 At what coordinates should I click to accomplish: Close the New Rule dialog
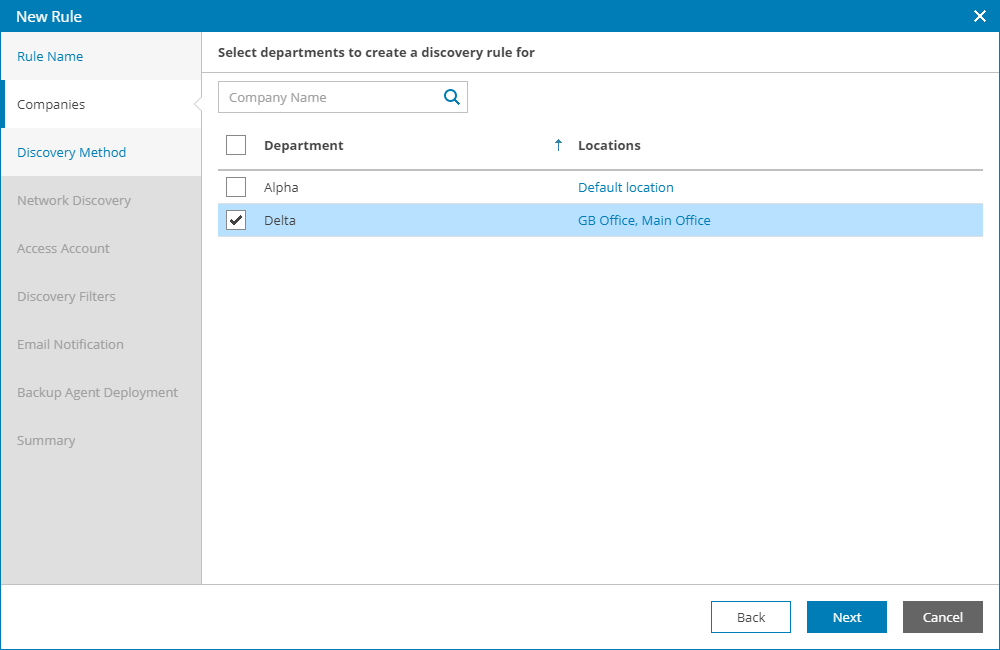pos(980,16)
